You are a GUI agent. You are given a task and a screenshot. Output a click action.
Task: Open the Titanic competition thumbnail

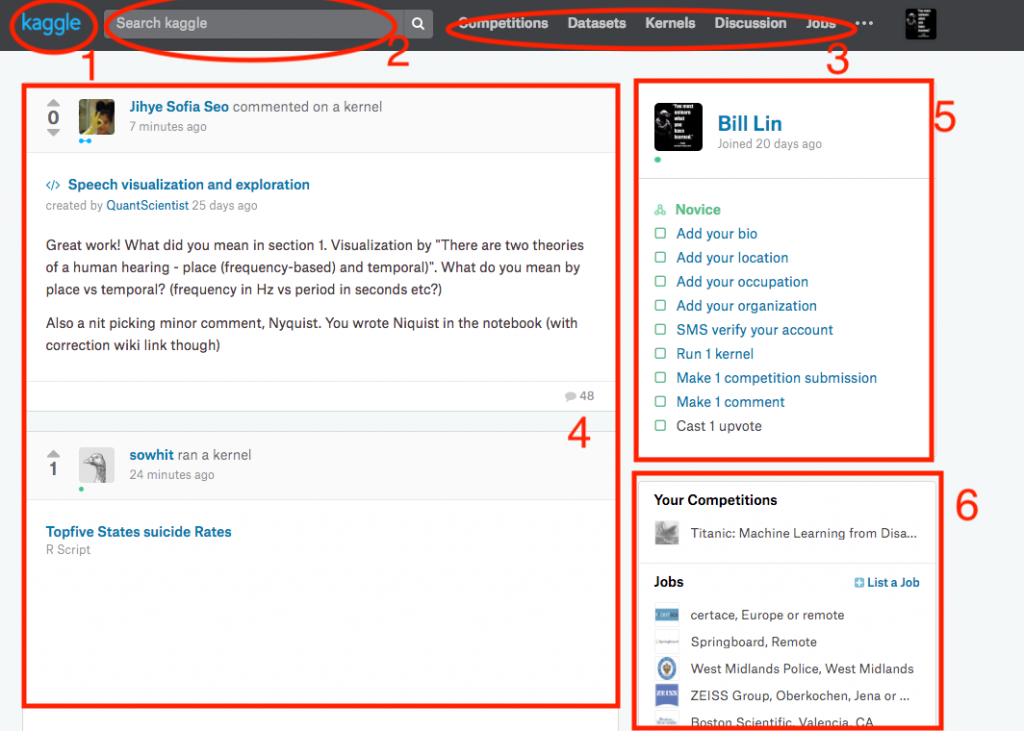pos(667,533)
